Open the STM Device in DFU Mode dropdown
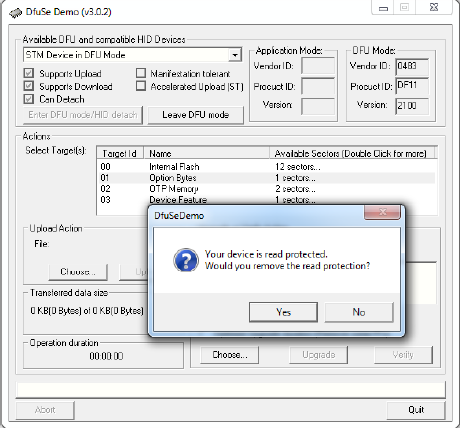The height and width of the screenshot is (428, 460). point(235,55)
